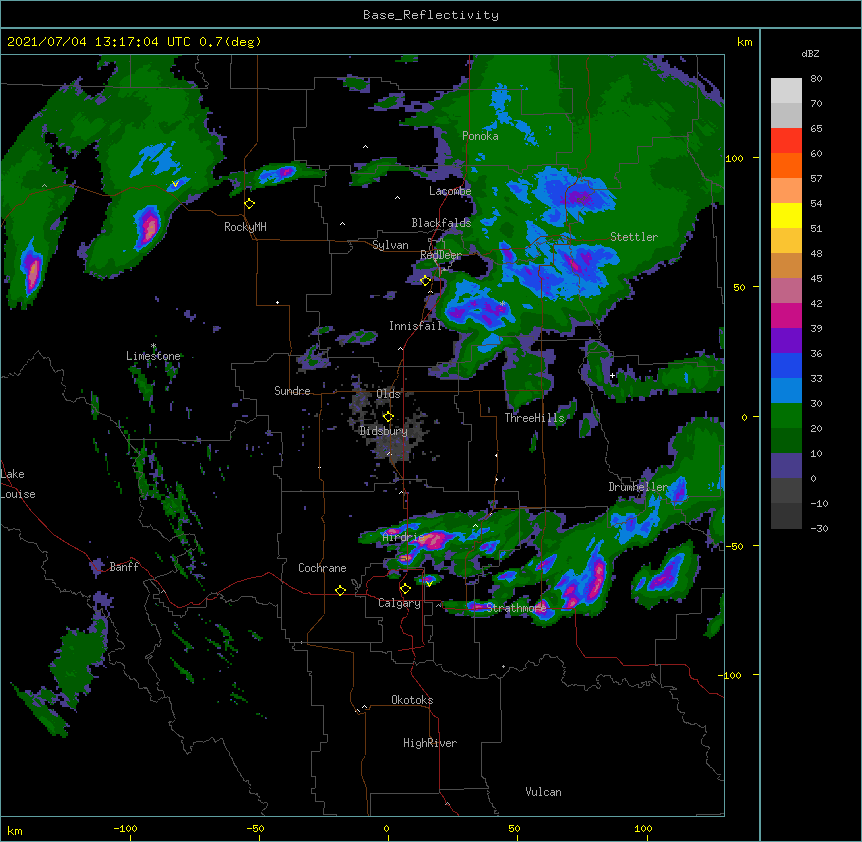Click the RedDeer city label
This screenshot has height=842, width=862.
pos(440,255)
